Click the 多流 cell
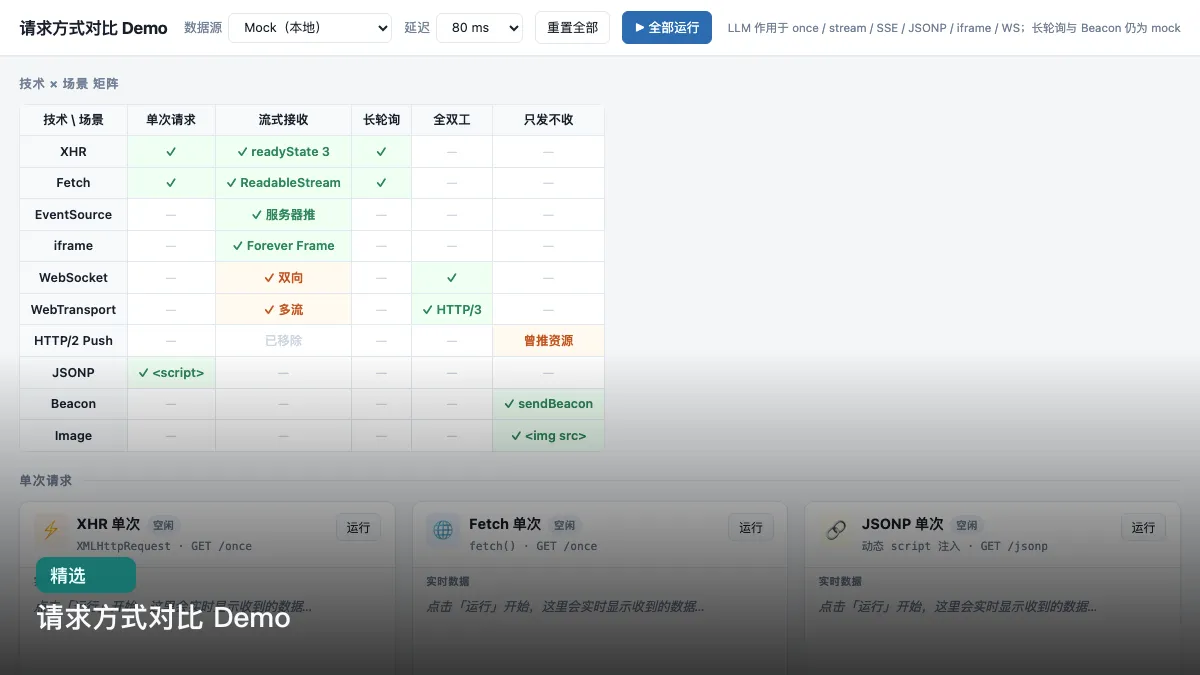The height and width of the screenshot is (675, 1200). point(283,310)
